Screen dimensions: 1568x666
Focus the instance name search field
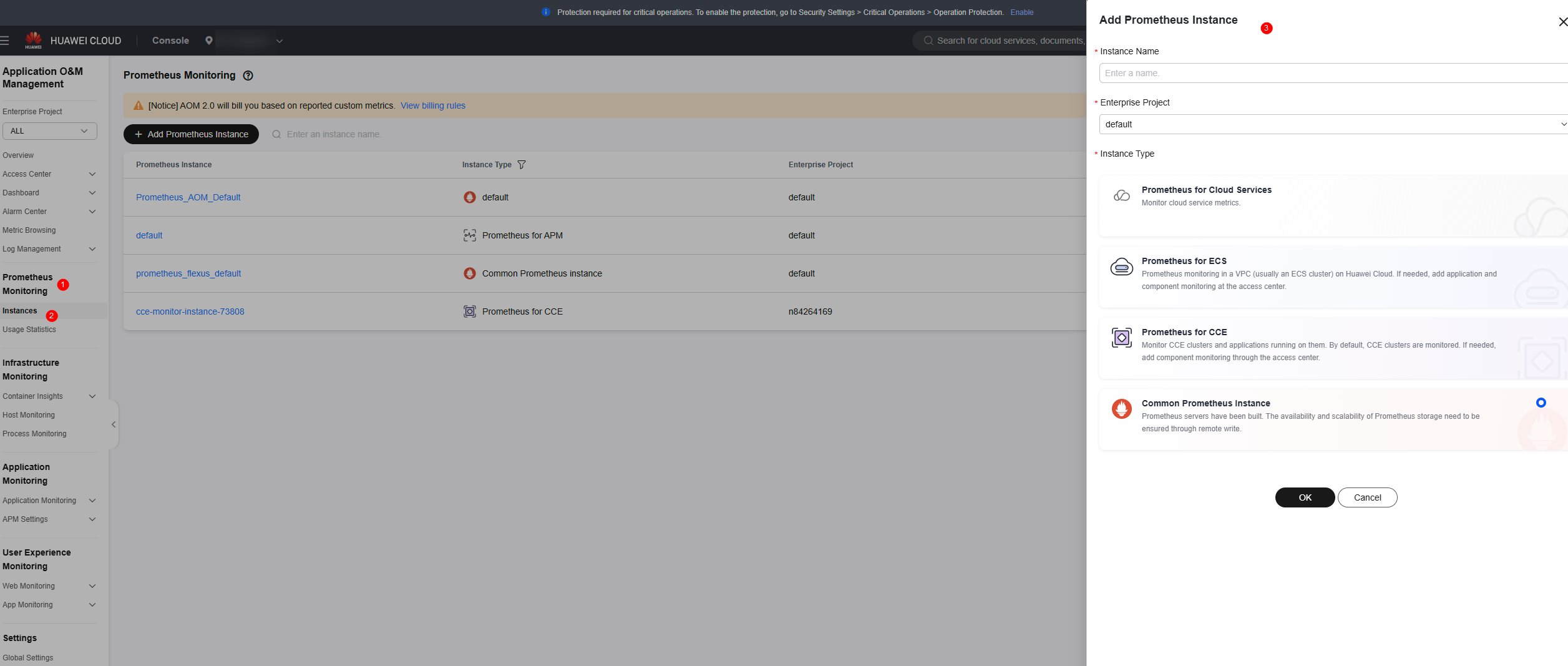(334, 134)
